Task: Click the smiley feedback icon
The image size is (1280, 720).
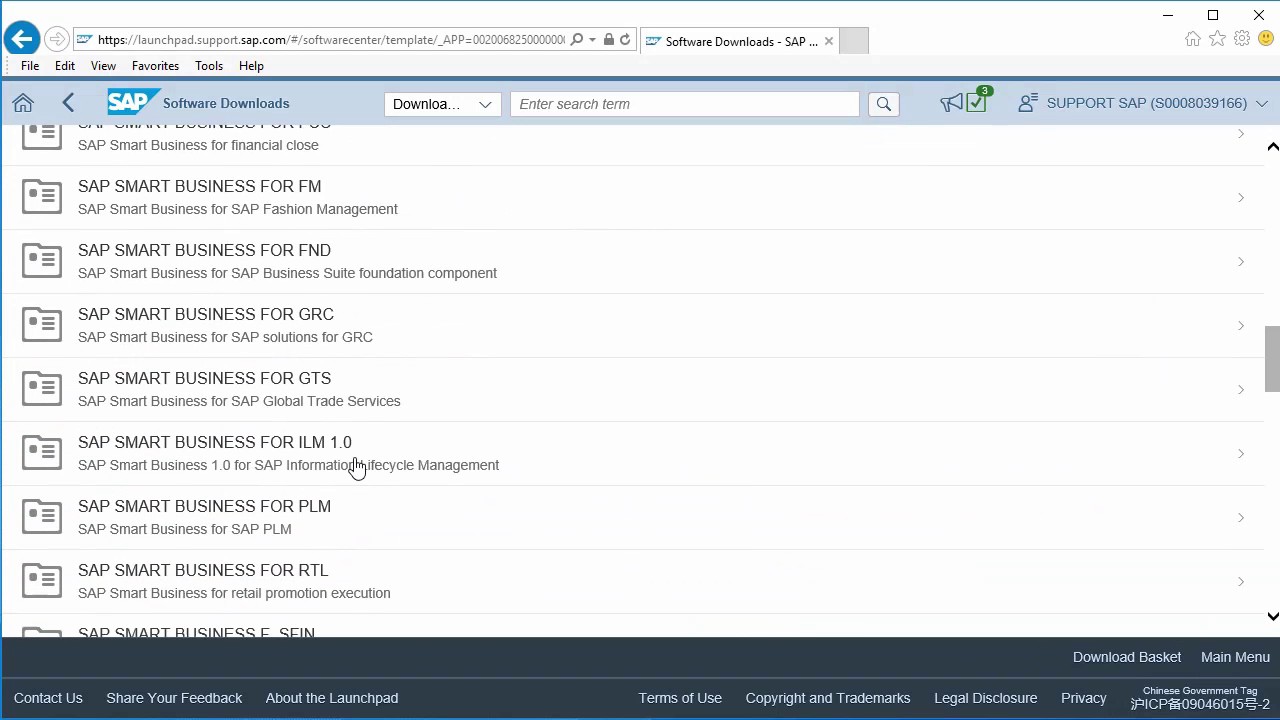Action: click(1266, 39)
